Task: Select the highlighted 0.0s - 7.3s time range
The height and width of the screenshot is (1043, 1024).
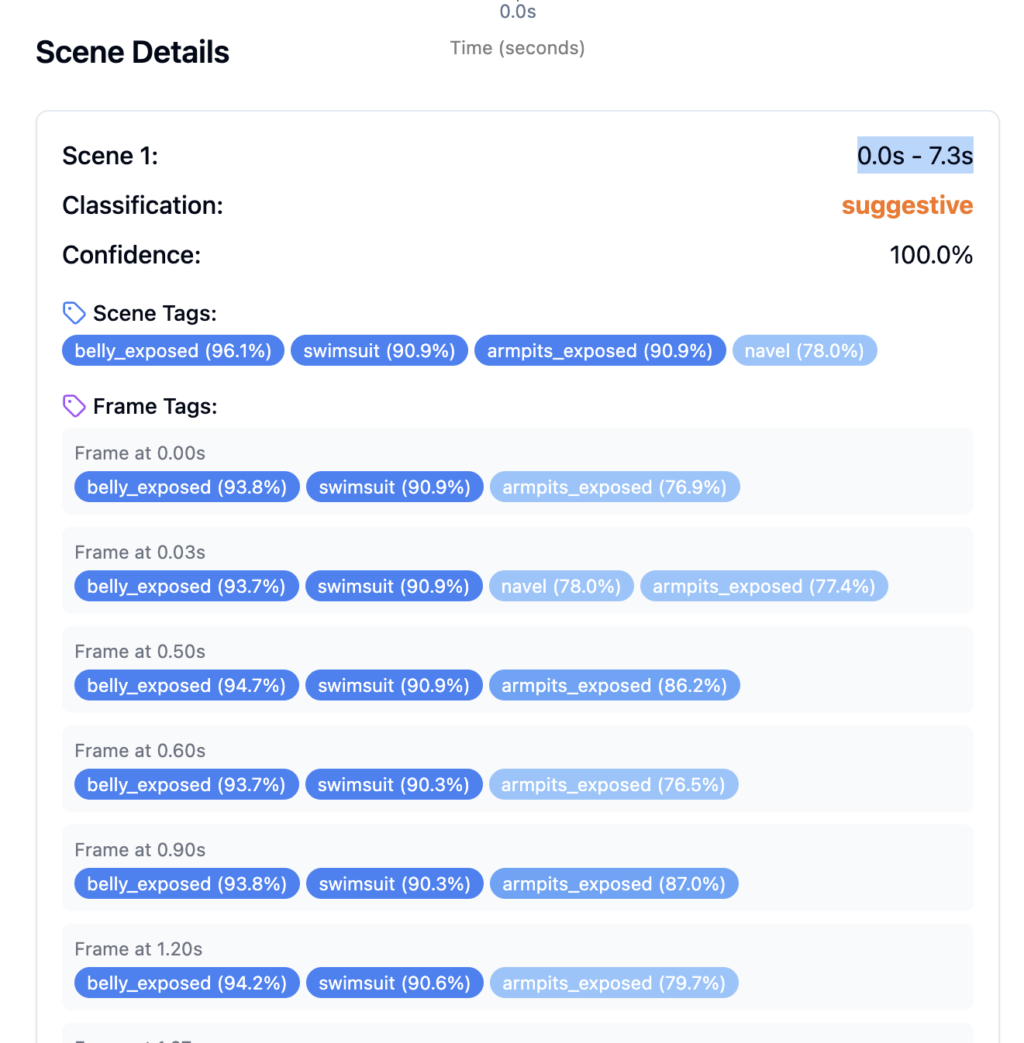Action: tap(915, 155)
